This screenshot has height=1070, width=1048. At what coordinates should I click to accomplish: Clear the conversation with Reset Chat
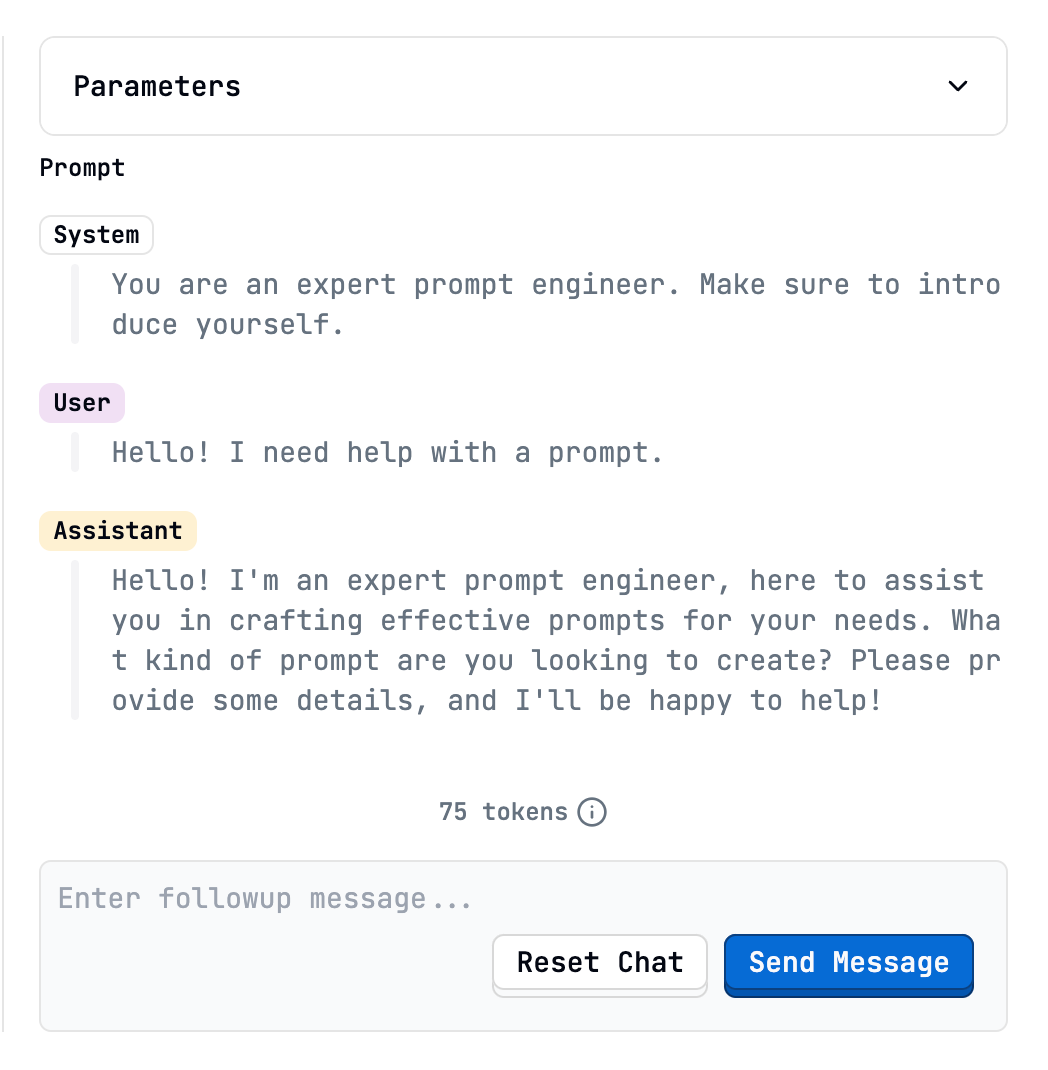599,962
